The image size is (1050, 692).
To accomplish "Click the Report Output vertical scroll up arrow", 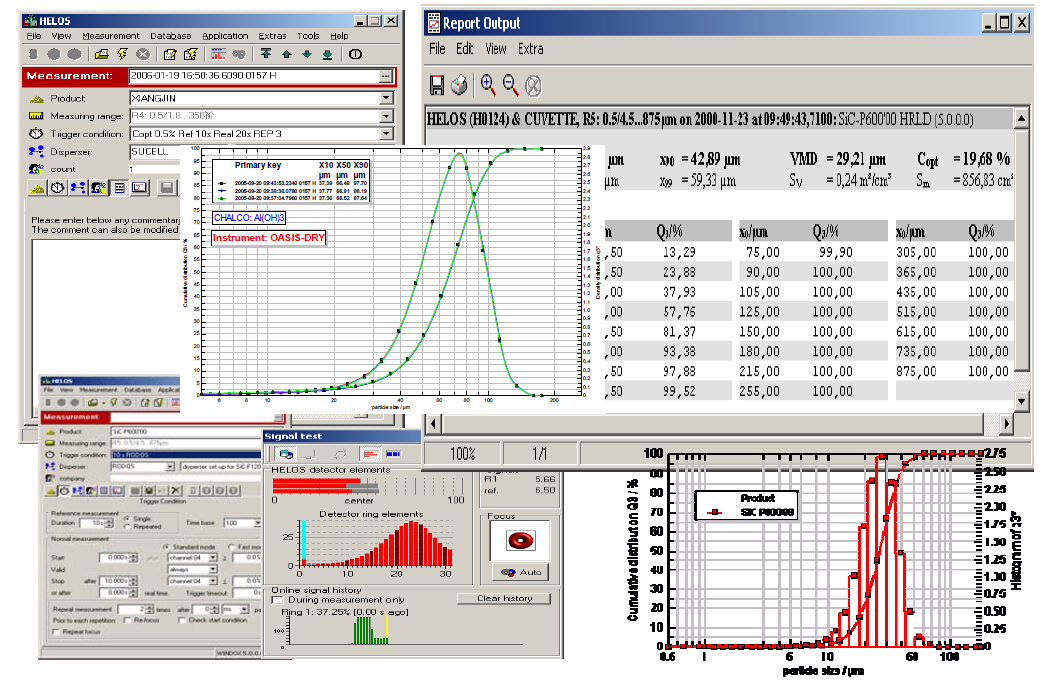I will pos(1021,119).
